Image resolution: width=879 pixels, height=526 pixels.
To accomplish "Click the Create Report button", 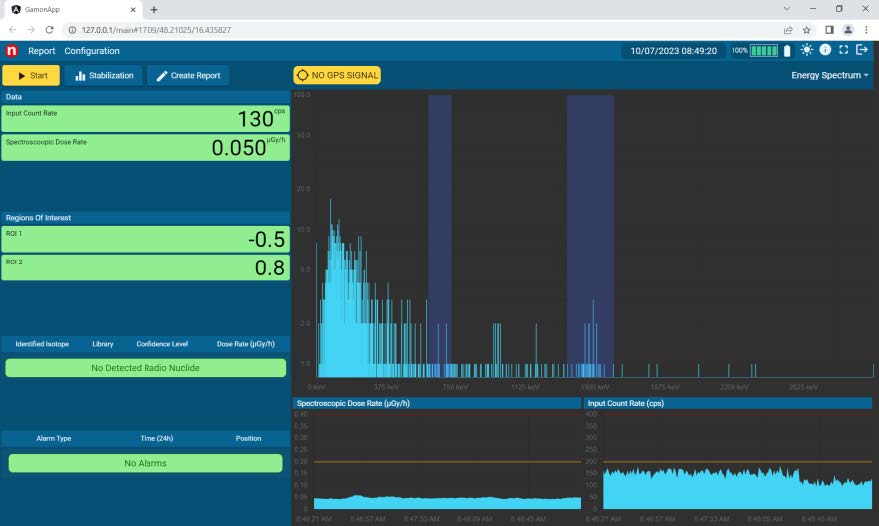I will (x=188, y=75).
